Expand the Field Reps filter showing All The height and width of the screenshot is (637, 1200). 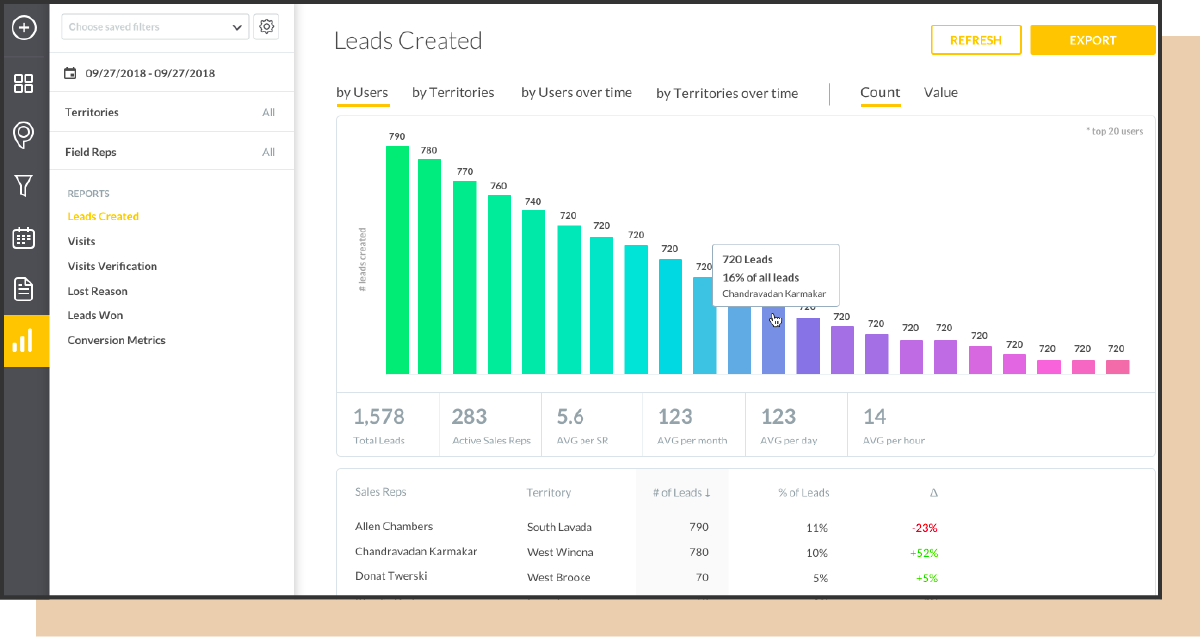click(x=171, y=150)
